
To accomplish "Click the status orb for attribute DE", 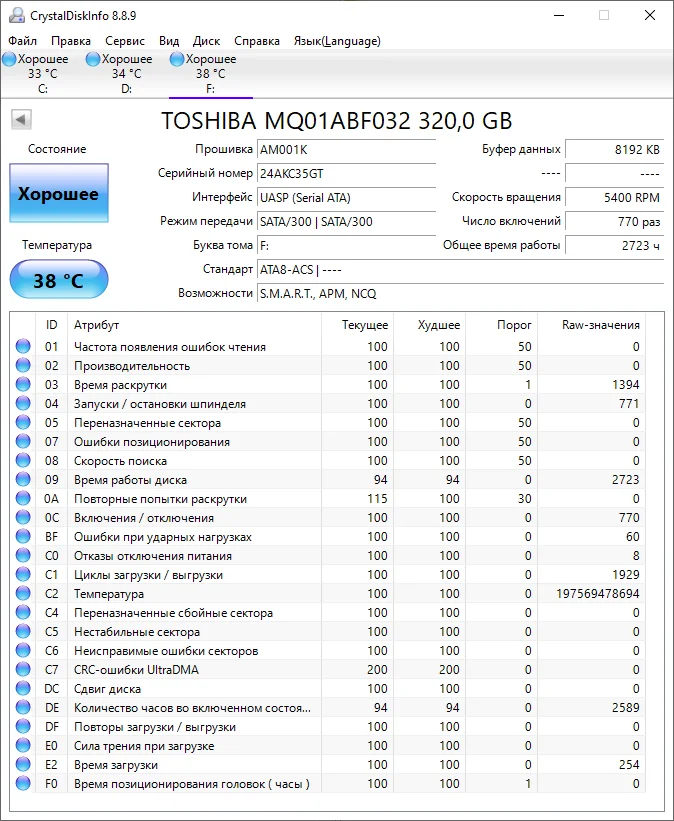I will click(23, 707).
